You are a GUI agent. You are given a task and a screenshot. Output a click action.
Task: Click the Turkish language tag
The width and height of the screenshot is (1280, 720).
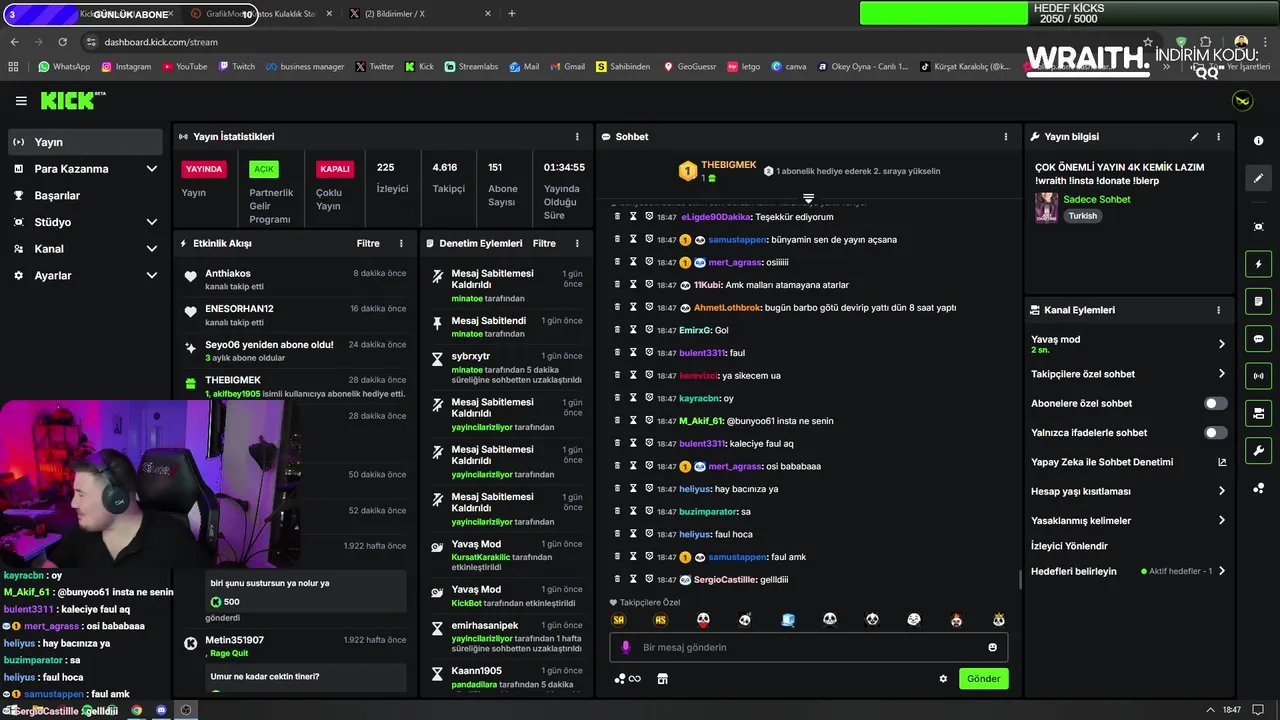[1082, 216]
